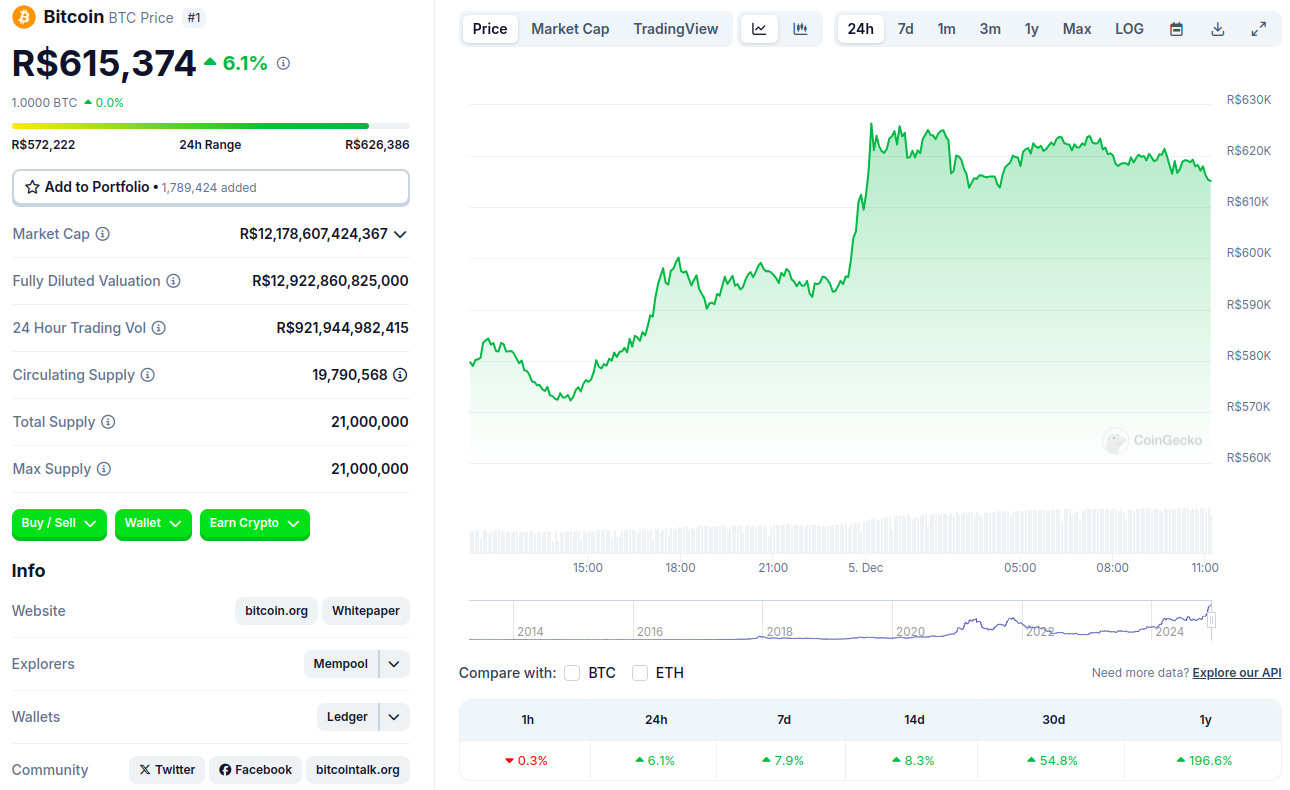This screenshot has width=1290, height=790.
Task: Open the Ledger wallet link
Action: coord(348,717)
